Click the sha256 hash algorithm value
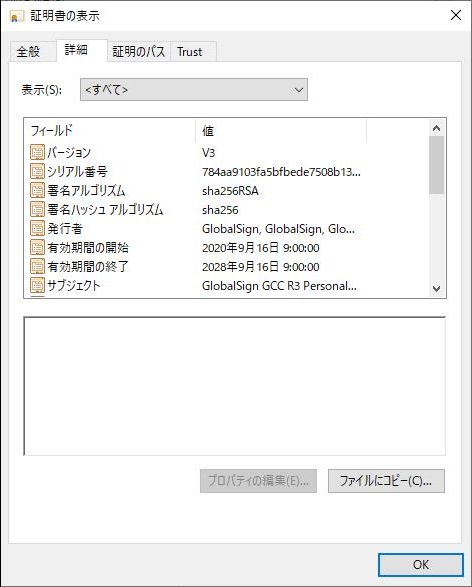 point(220,210)
